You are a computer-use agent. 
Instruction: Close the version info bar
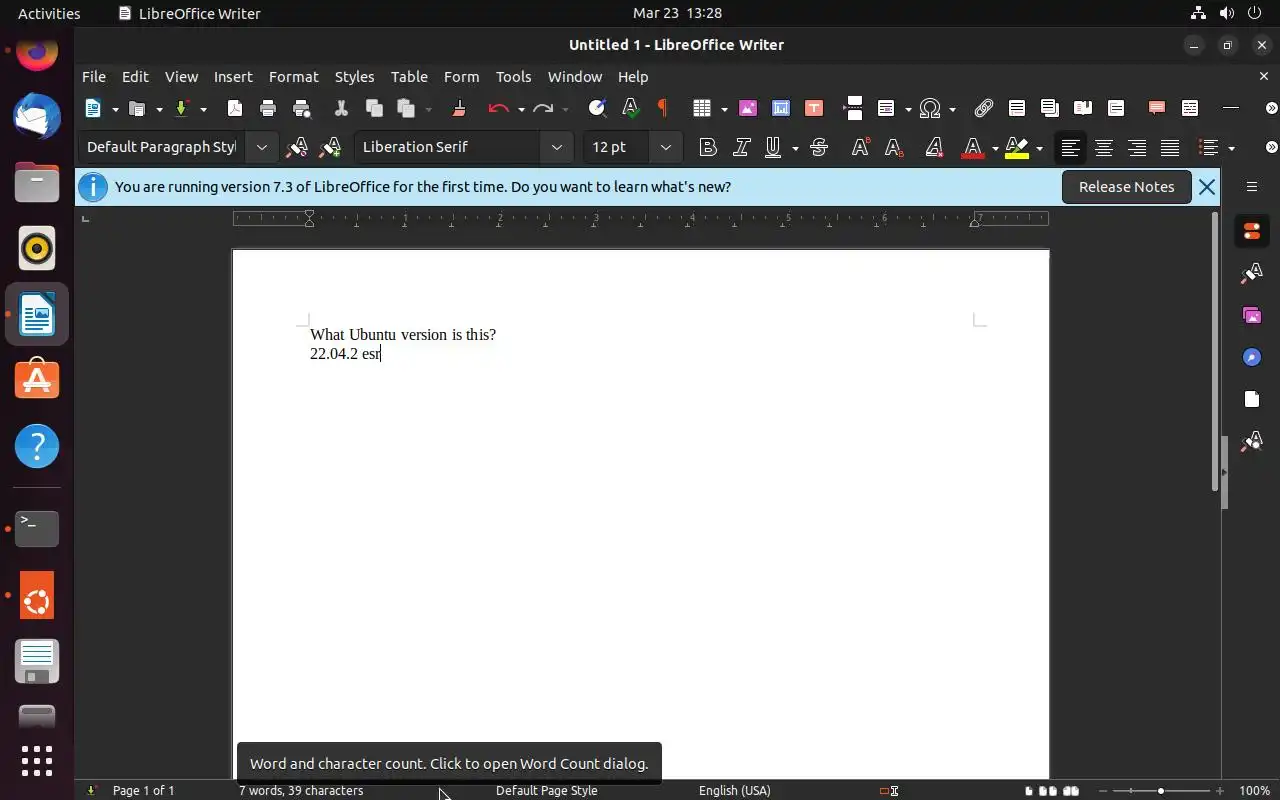point(1207,187)
